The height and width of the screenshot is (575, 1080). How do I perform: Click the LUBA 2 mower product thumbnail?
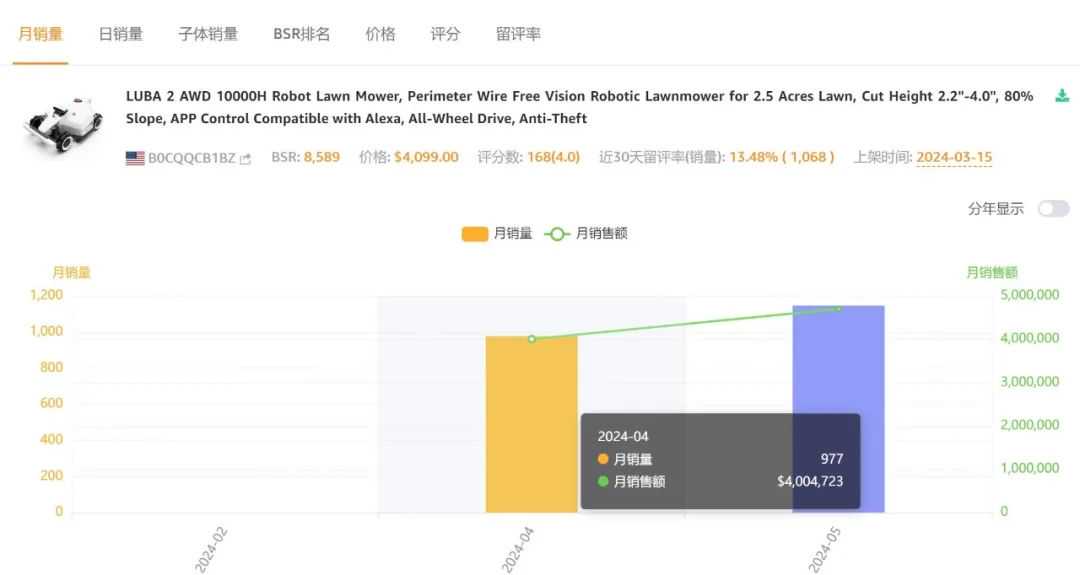coord(63,125)
